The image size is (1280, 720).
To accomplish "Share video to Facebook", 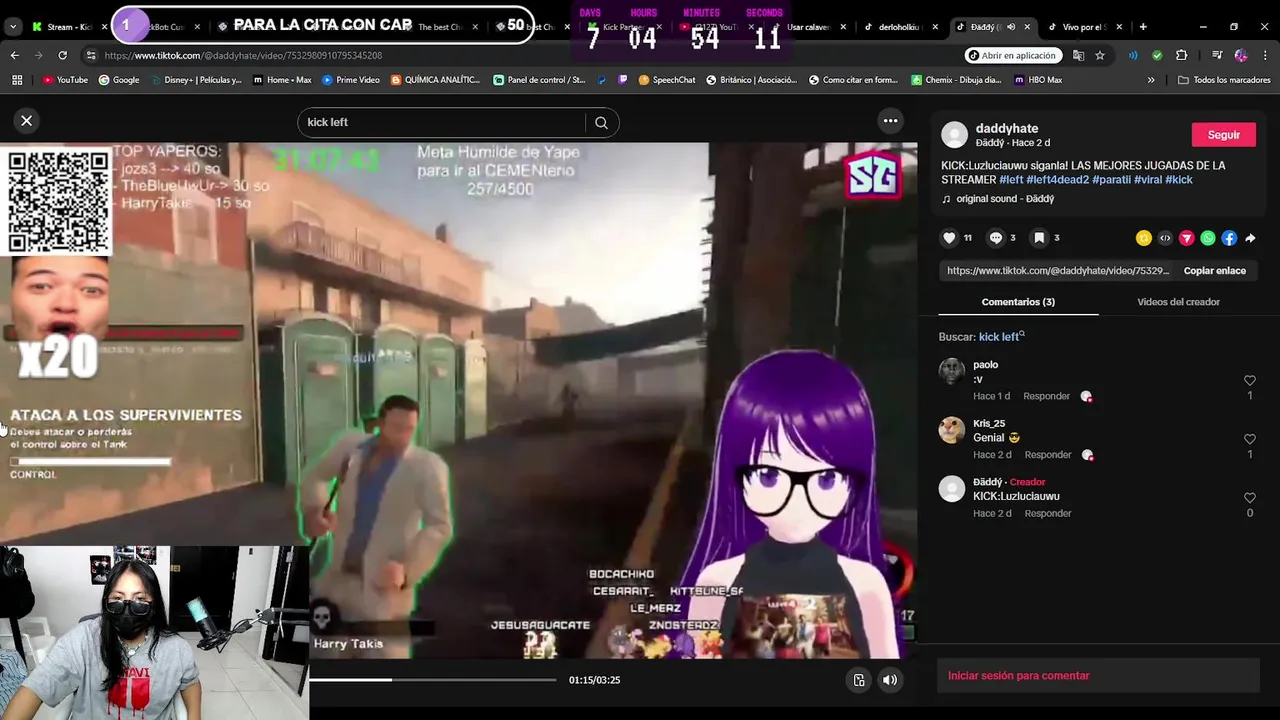I will click(1229, 238).
